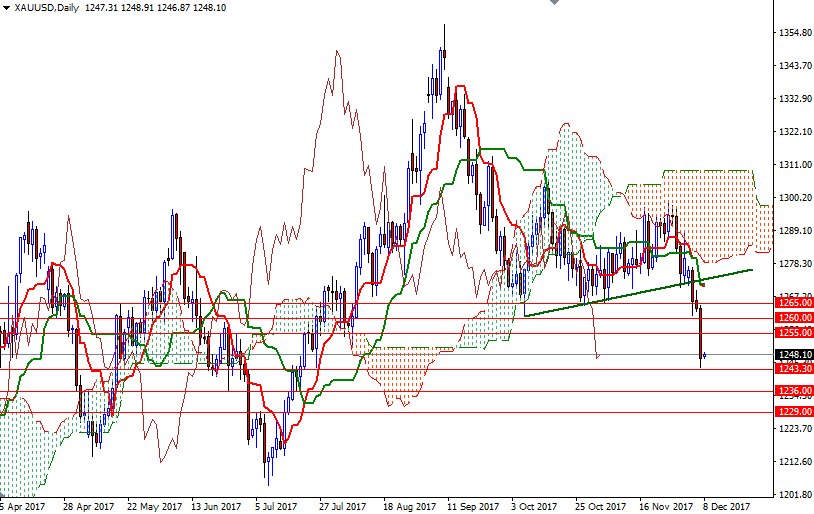814x514 pixels.
Task: Click the 1201.80 value on price scale
Action: [x=792, y=495]
